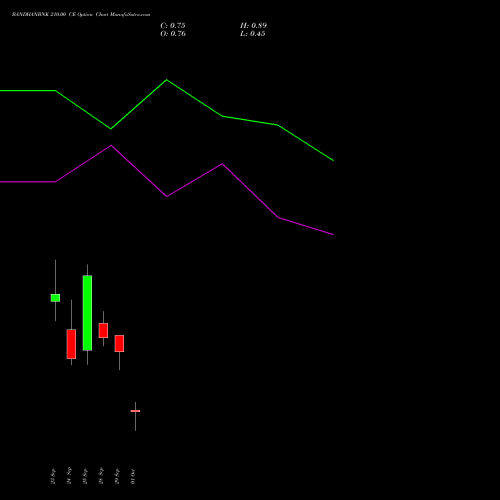Click the highest peak of the purple line

(x=111, y=145)
